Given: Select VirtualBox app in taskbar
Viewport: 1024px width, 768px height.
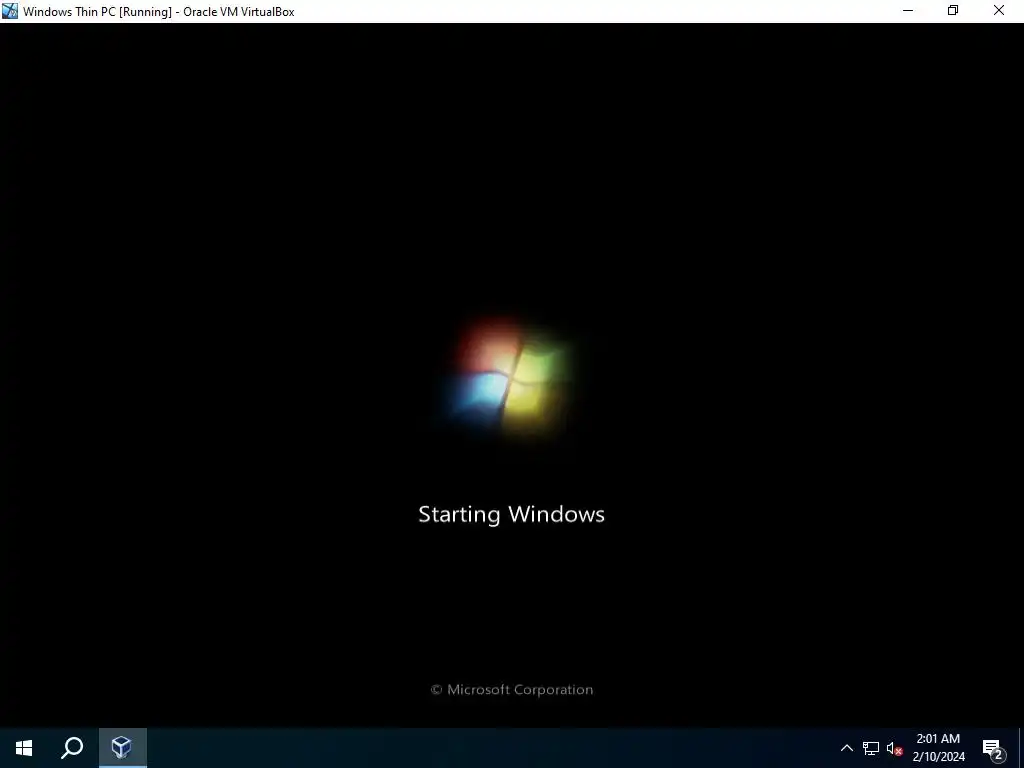Looking at the screenshot, I should point(122,748).
